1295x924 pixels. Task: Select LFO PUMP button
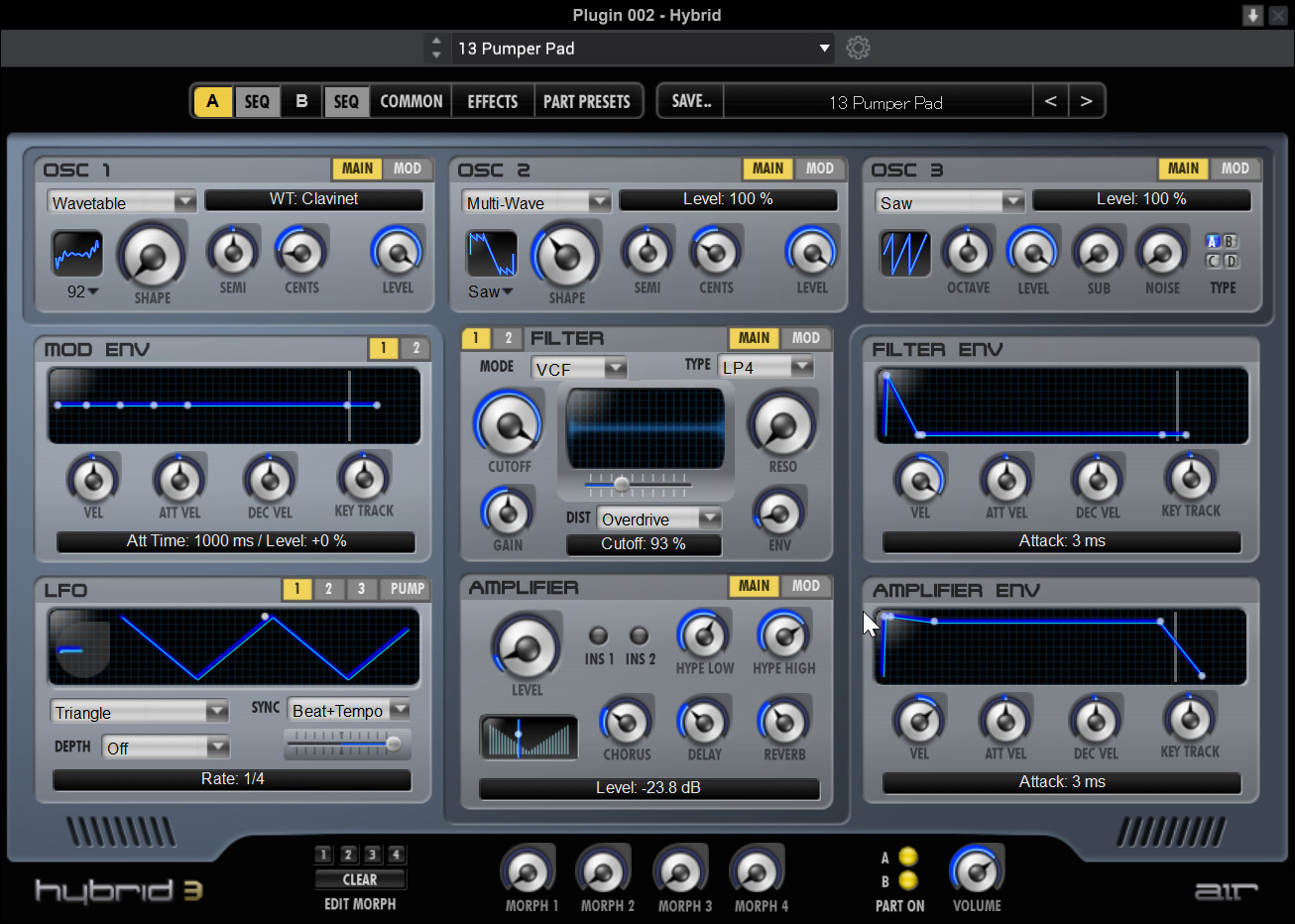pyautogui.click(x=408, y=589)
